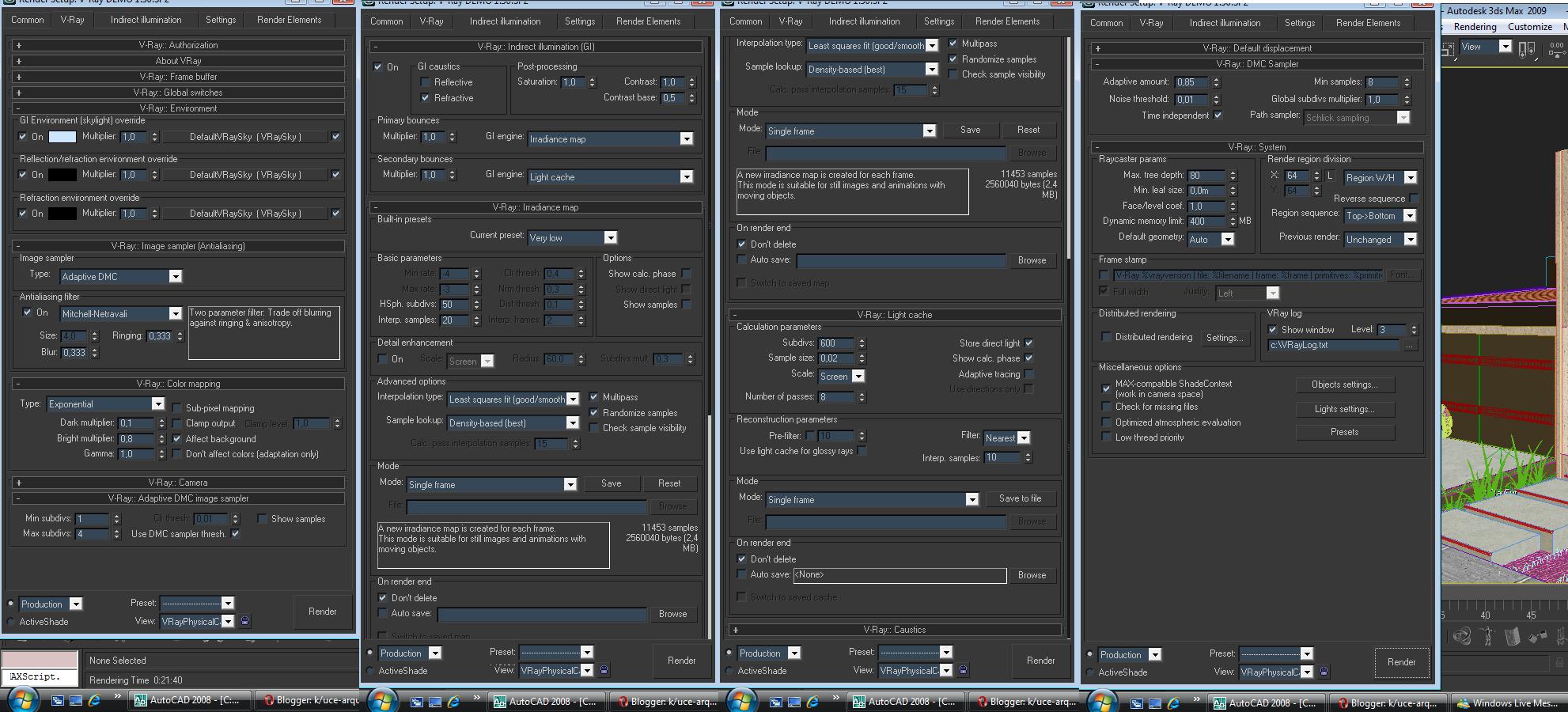Turn on Detail enhancement

pyautogui.click(x=383, y=359)
